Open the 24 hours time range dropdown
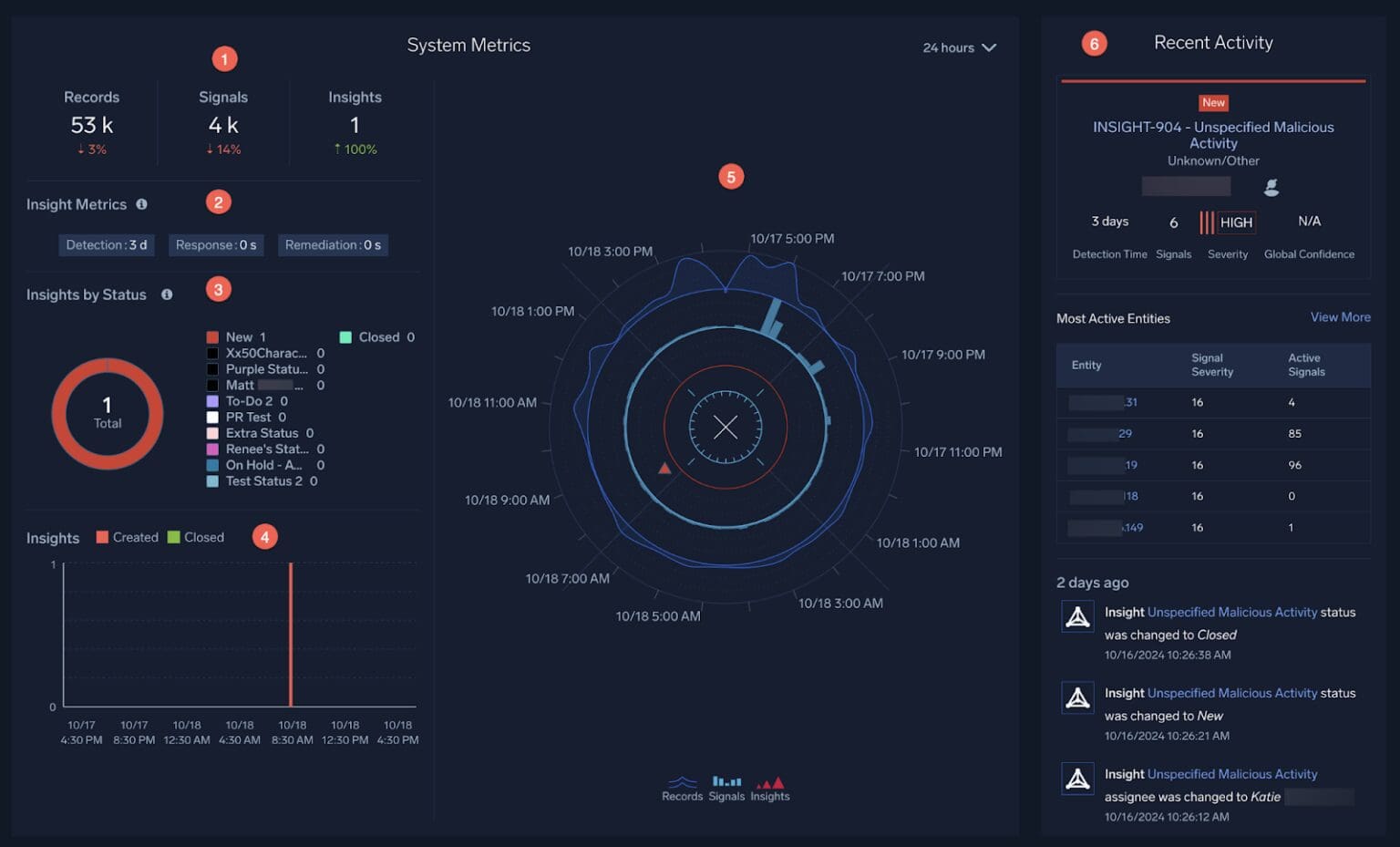The height and width of the screenshot is (847, 1400). click(x=958, y=47)
